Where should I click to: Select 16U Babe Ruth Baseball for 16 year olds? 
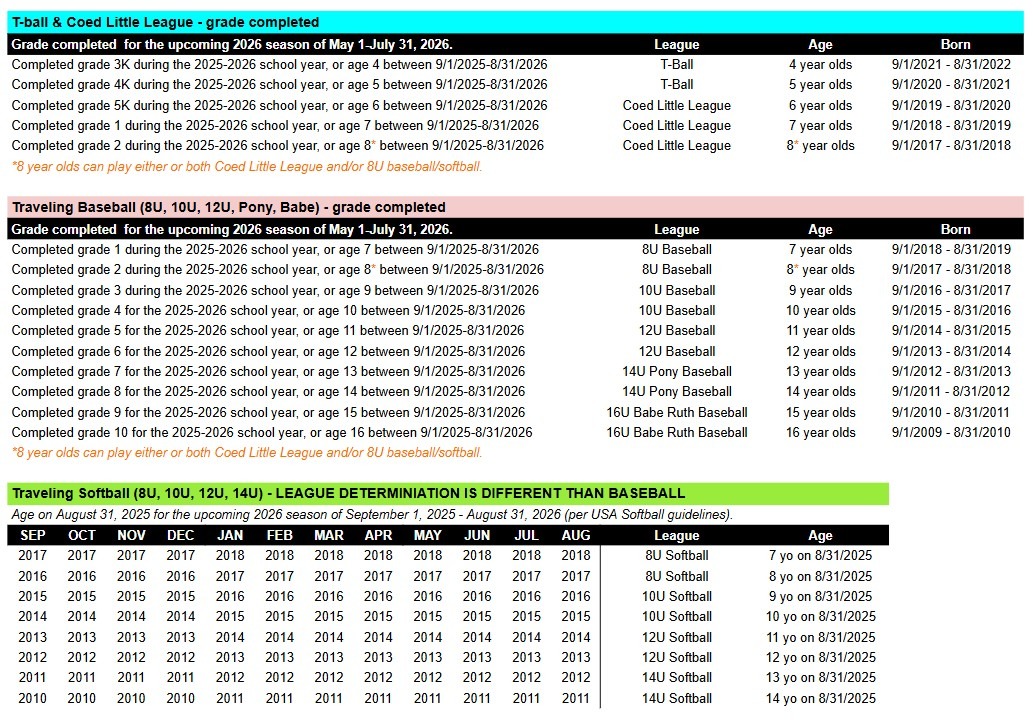677,433
